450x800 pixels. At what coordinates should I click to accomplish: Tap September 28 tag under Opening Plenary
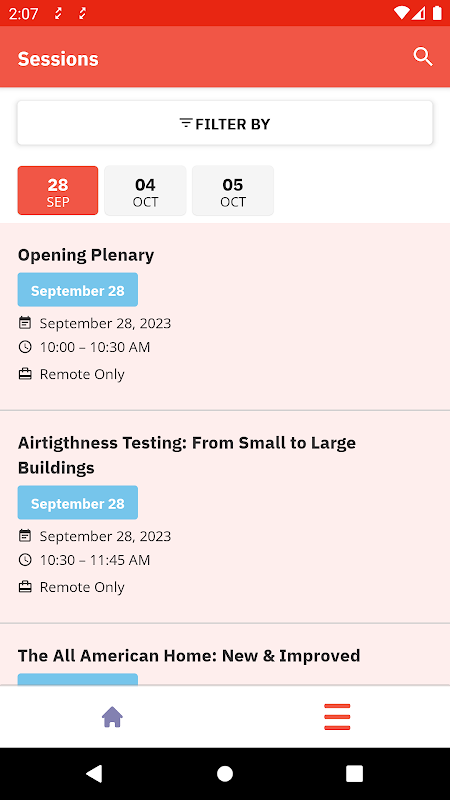78,290
